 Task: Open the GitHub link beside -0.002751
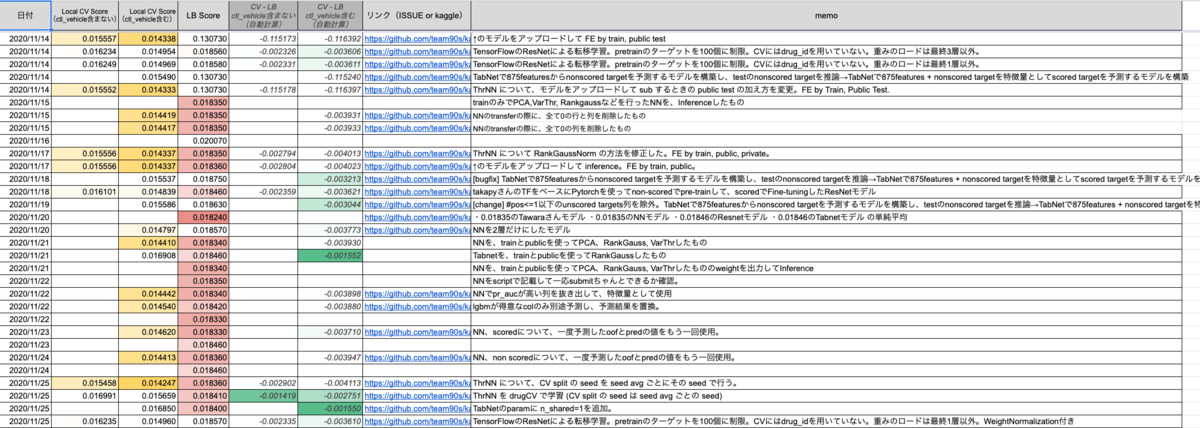click(415, 397)
